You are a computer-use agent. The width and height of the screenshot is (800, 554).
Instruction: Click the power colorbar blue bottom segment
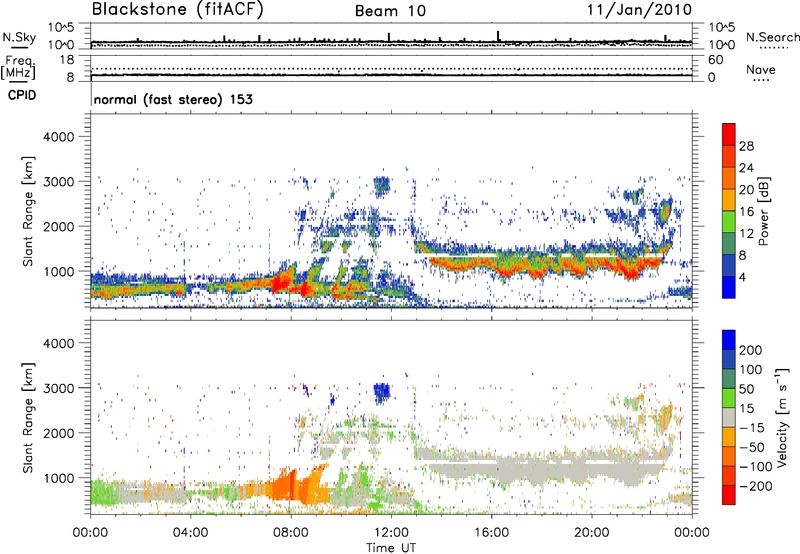729,287
